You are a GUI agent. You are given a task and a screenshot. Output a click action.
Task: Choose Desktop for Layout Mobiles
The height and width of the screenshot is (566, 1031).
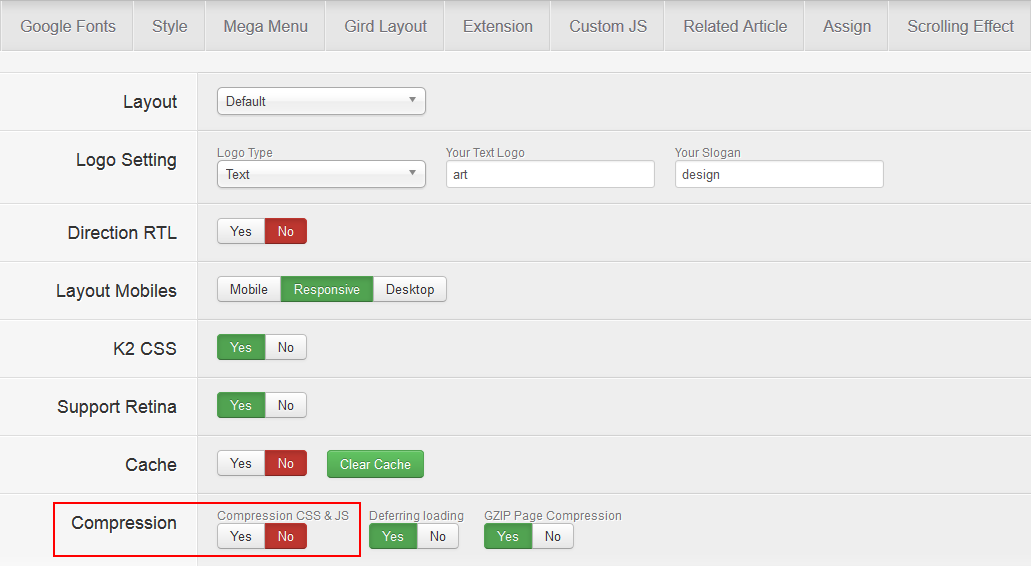(x=410, y=289)
